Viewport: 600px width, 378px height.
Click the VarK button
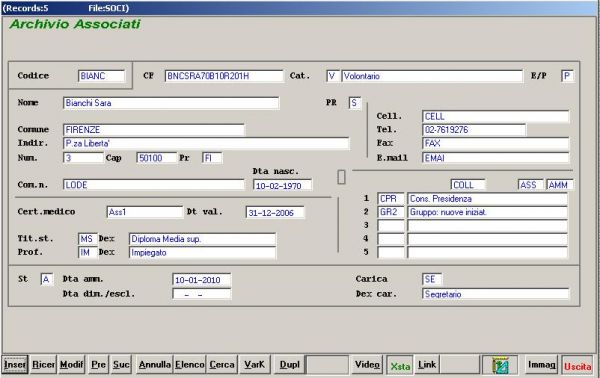pyautogui.click(x=254, y=365)
